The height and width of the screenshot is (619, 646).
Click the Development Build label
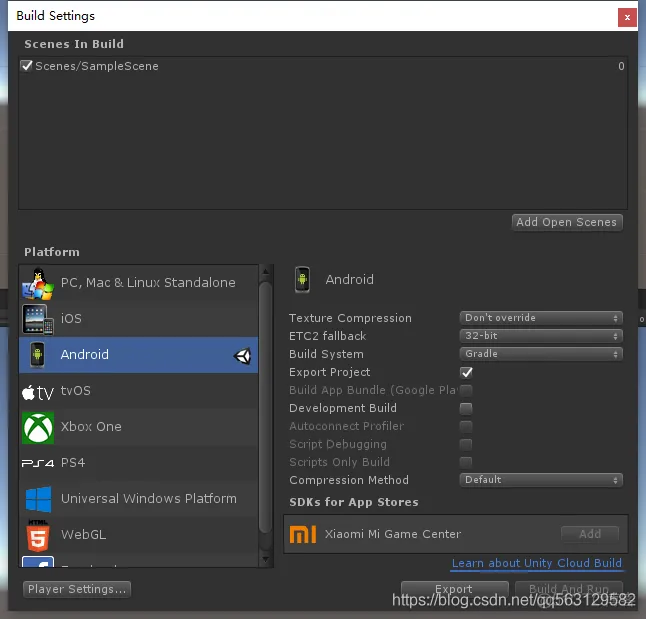(x=343, y=408)
